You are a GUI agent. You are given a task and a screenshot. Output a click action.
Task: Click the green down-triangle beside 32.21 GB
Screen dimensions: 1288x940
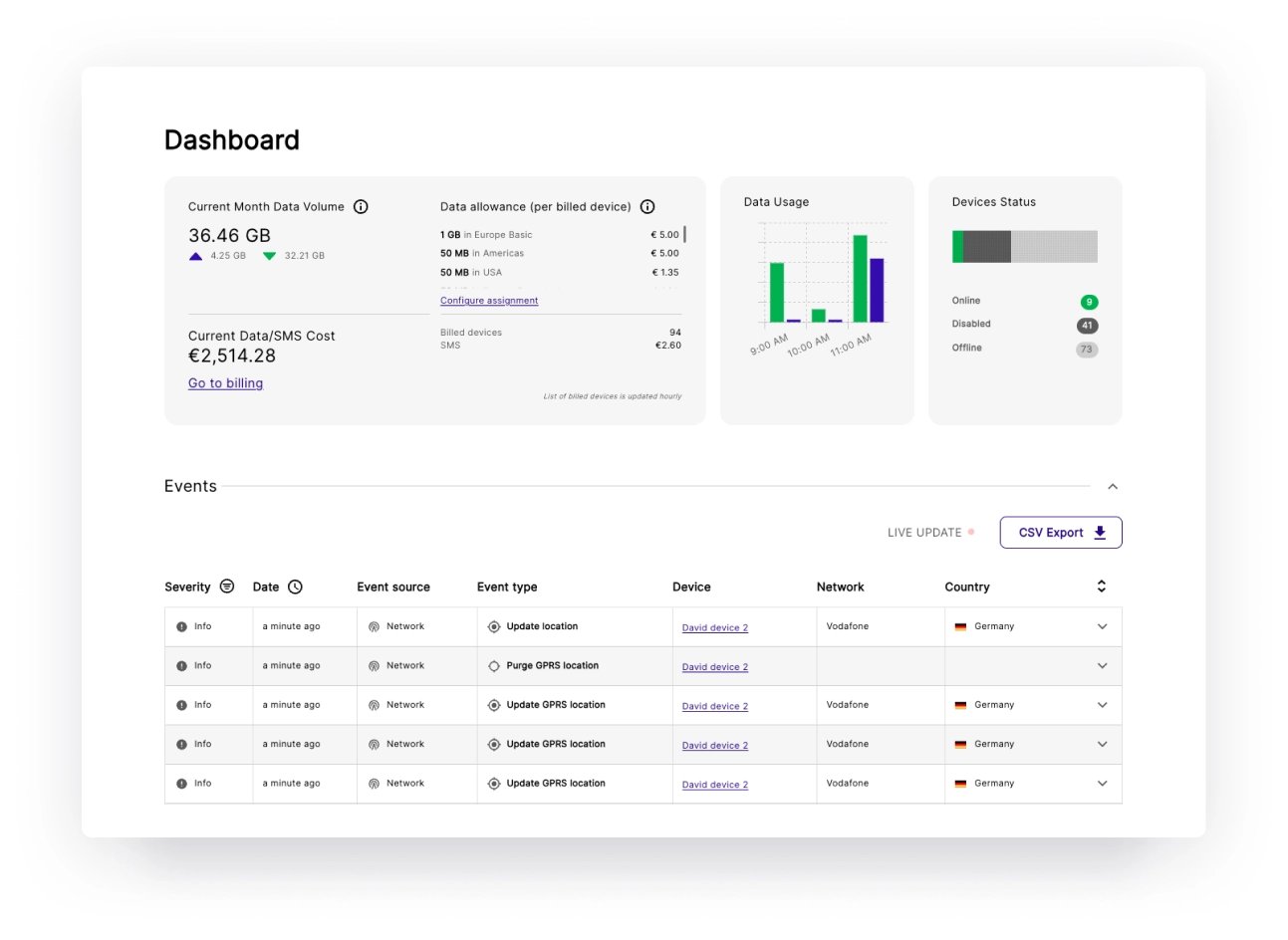tap(269, 255)
